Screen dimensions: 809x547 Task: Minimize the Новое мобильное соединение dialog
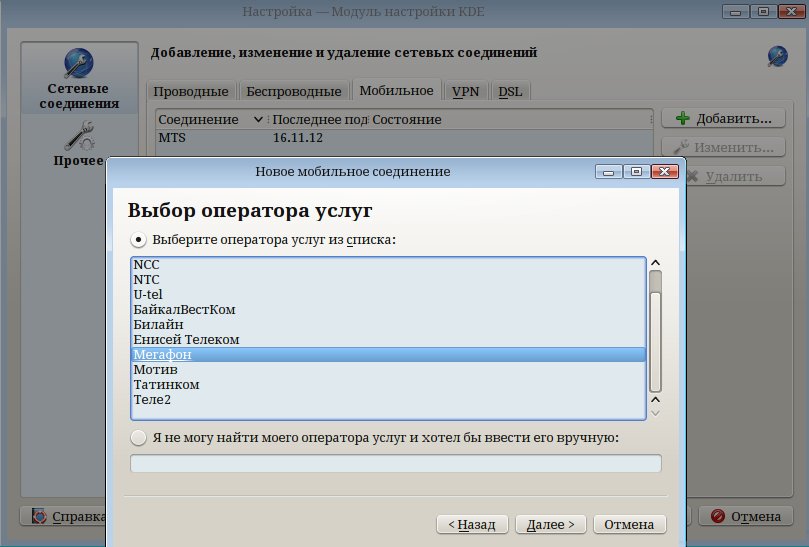pos(608,172)
